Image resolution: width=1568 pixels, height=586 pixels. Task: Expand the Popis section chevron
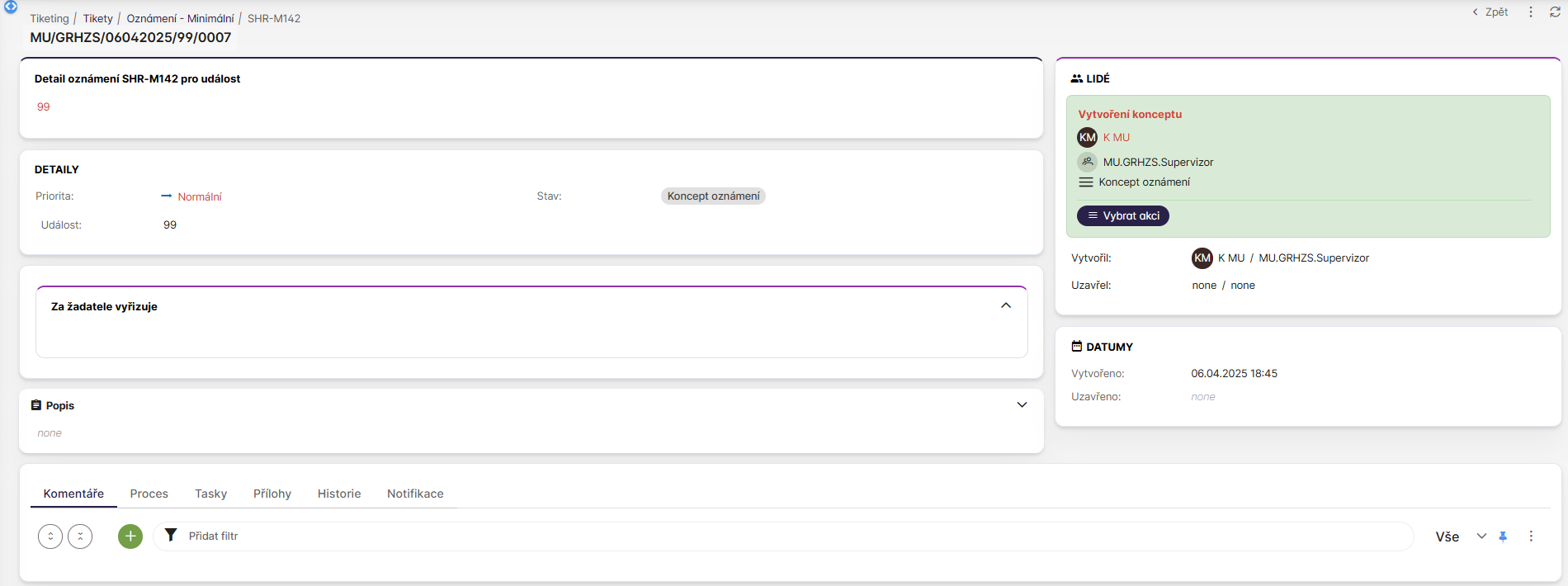1022,405
